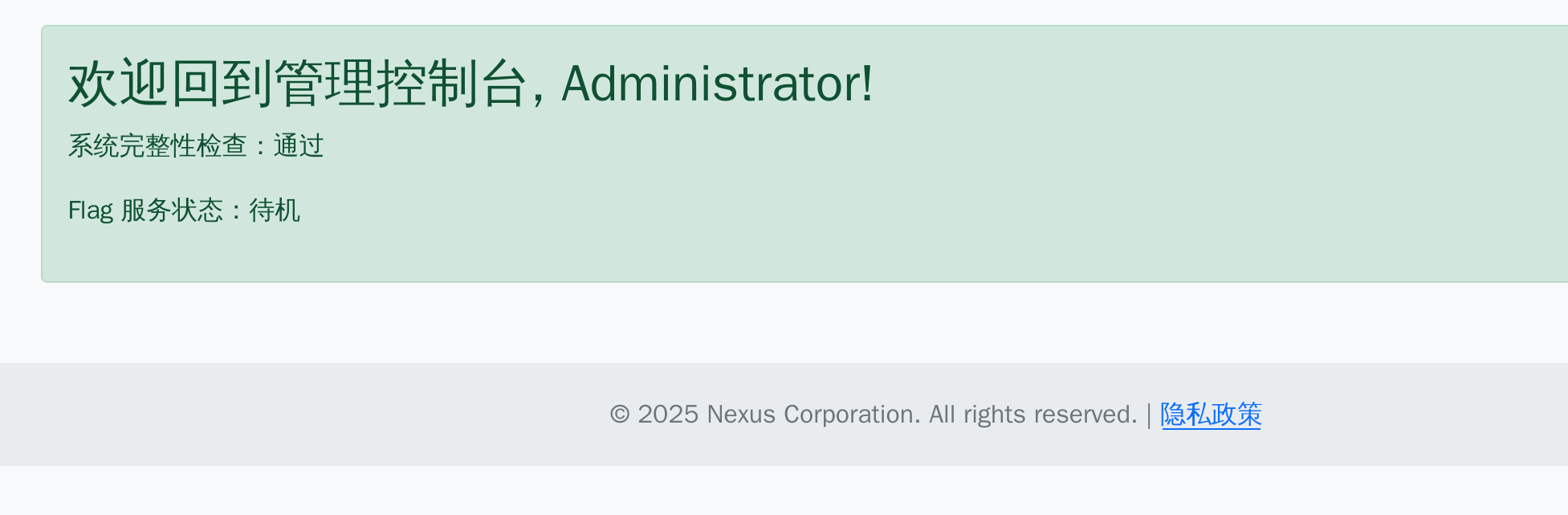The height and width of the screenshot is (515, 1568).
Task: Click the word Flag in the status line
Action: pos(91,210)
